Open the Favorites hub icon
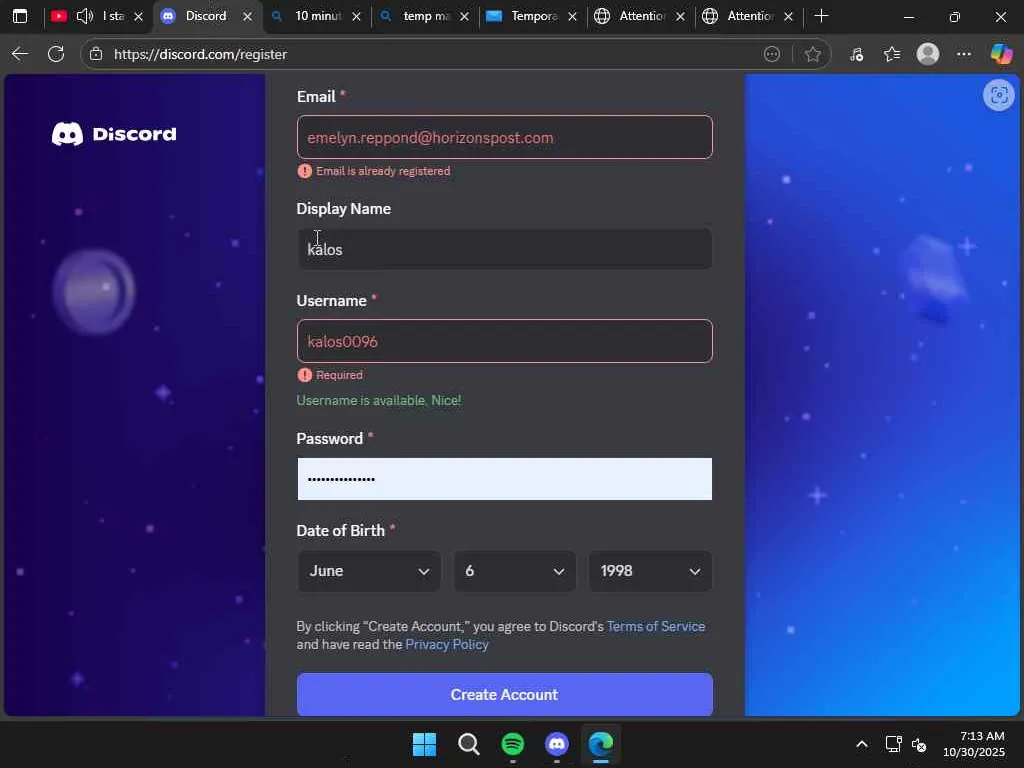The width and height of the screenshot is (1024, 768). point(892,54)
